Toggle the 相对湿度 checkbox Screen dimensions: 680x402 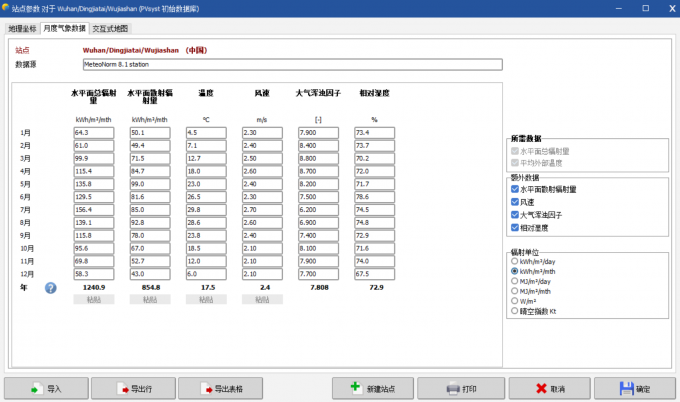(x=515, y=228)
